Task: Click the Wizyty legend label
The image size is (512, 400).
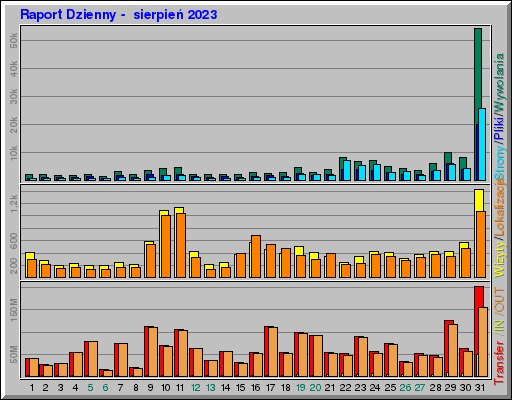Action: coord(499,259)
